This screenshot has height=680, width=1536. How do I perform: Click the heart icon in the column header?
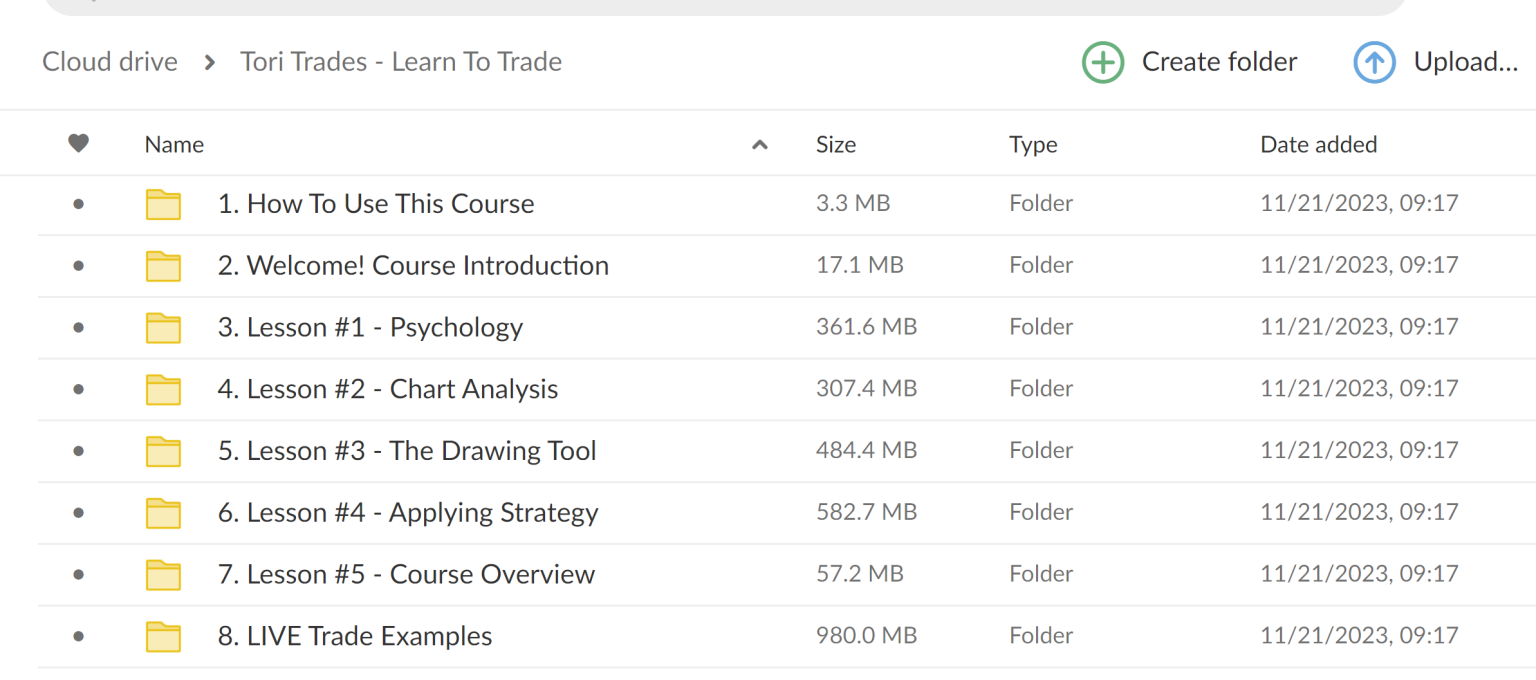pos(78,143)
